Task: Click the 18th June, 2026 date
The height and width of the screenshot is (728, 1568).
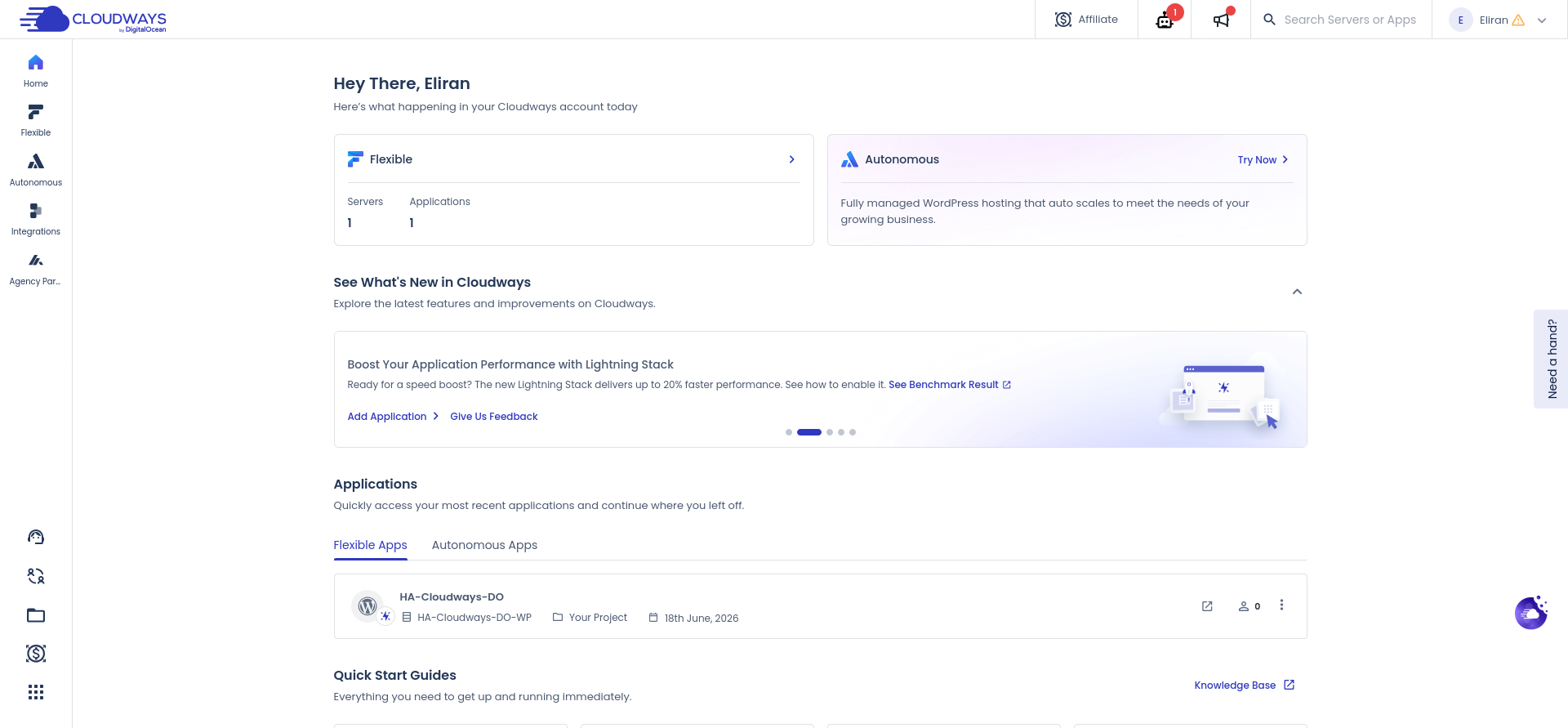Action: 701,619
